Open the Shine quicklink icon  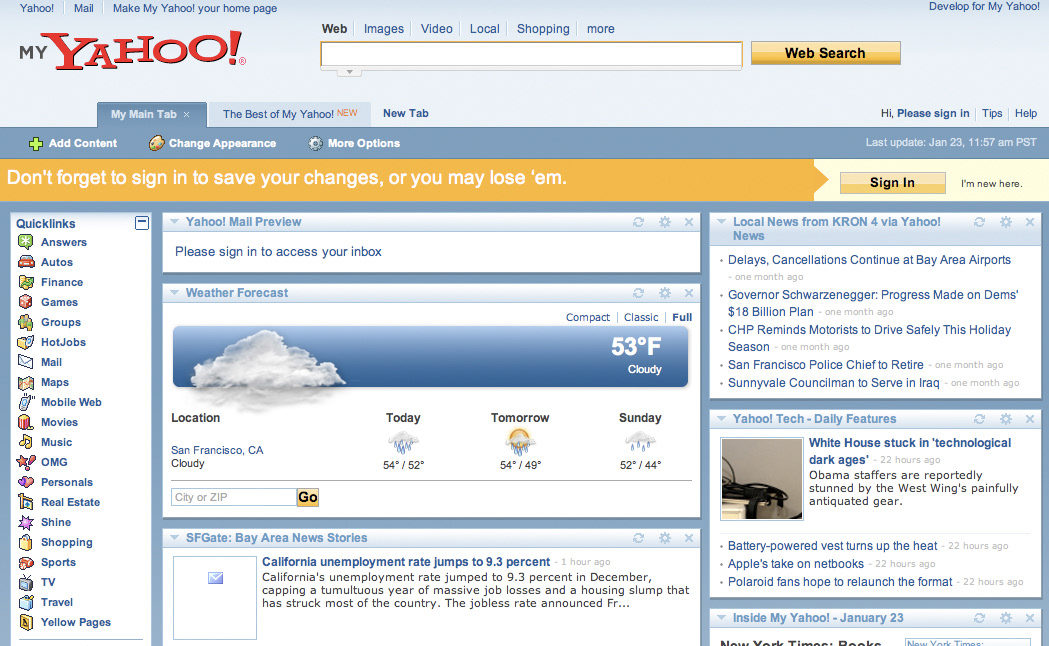[x=25, y=522]
